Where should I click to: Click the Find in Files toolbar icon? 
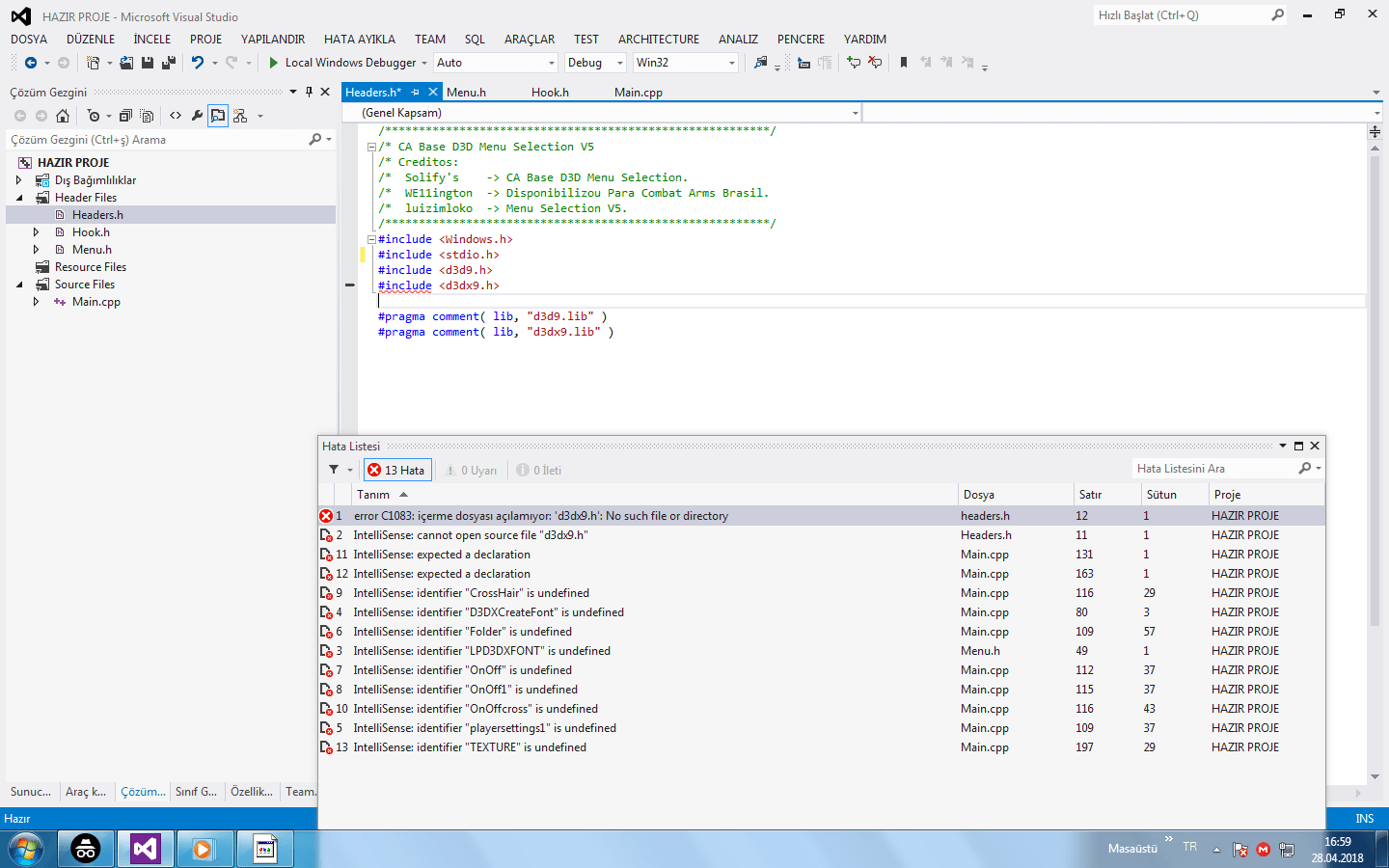[x=761, y=63]
